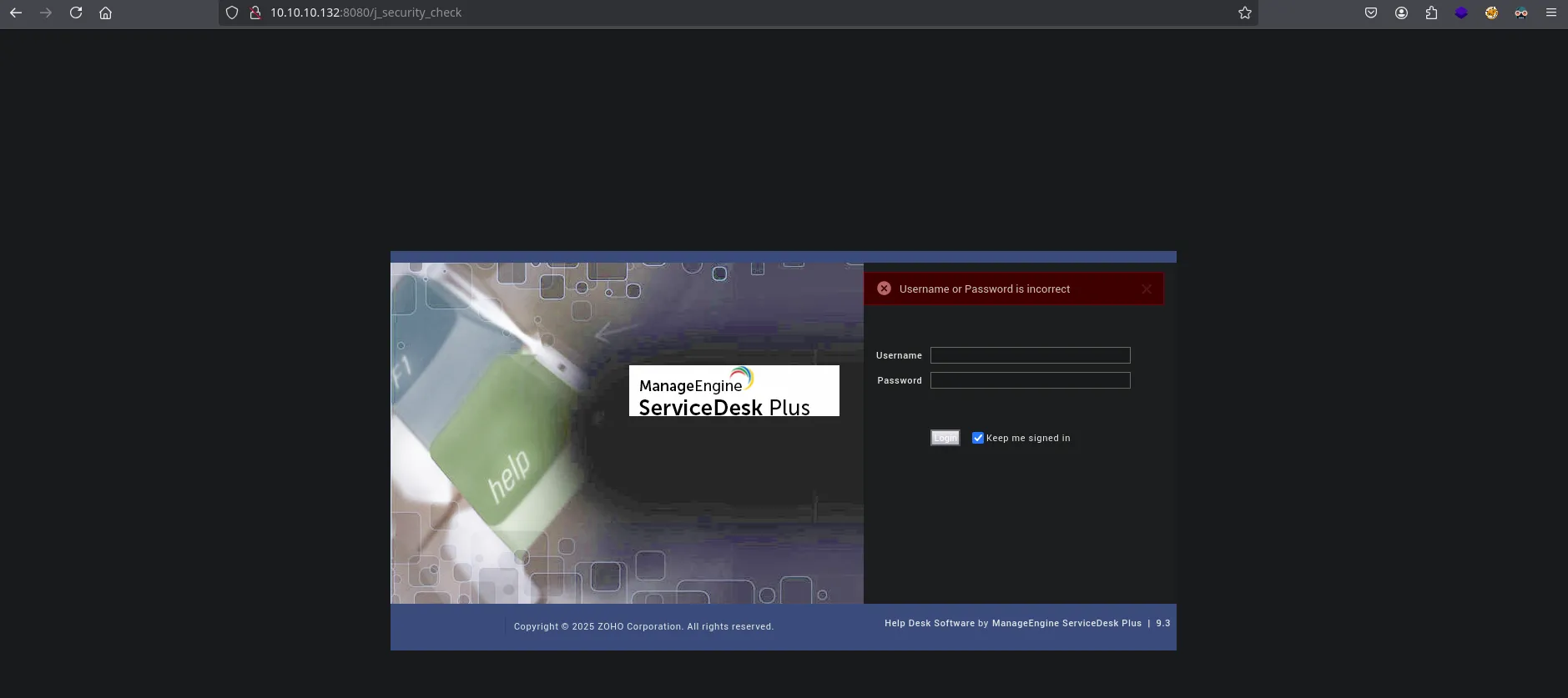Screen dimensions: 1568x698
Task: Reload the current page
Action: coord(76,13)
